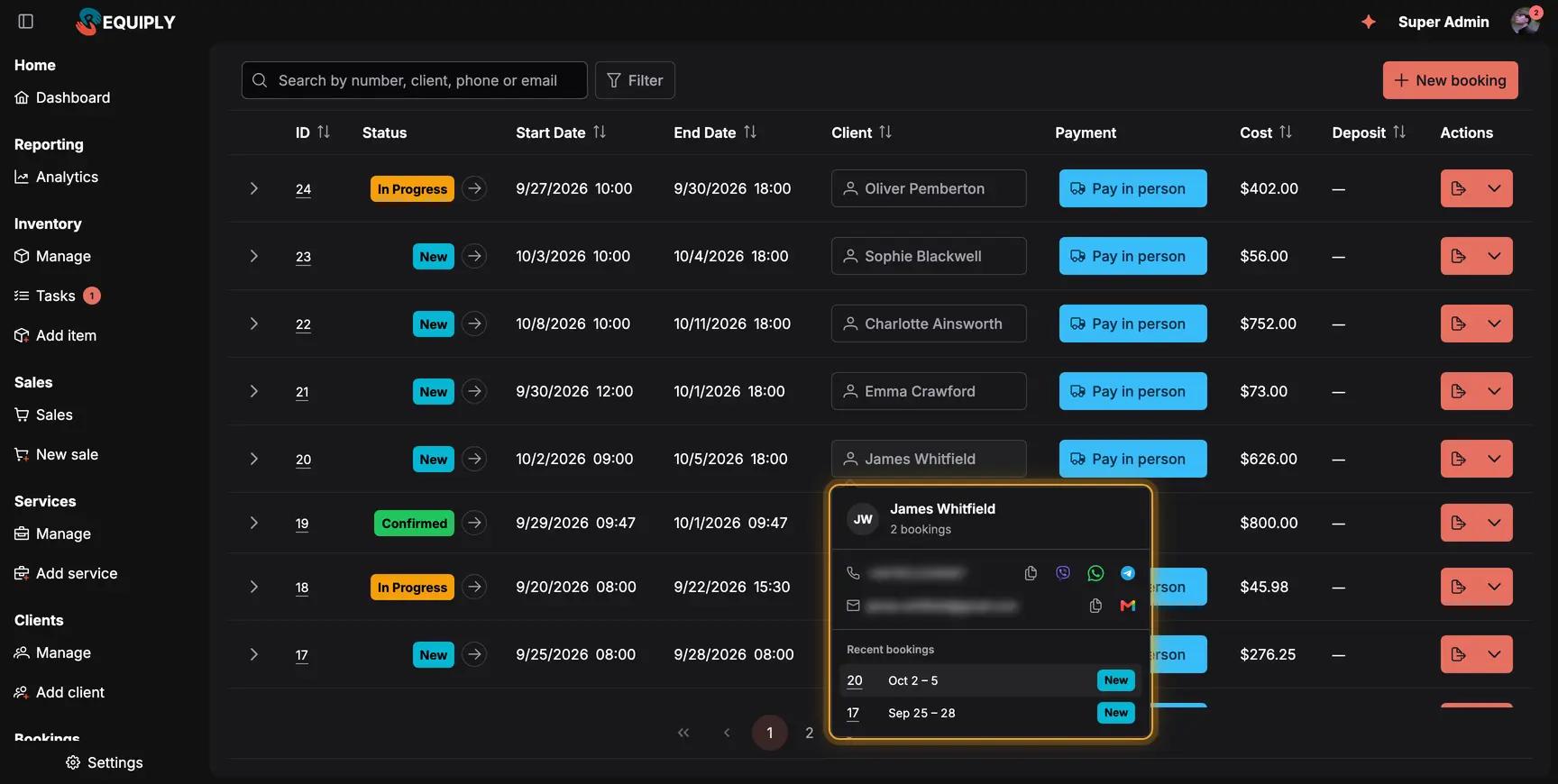Compose Gmail to James Whitfield
1558x784 pixels.
[1128, 606]
